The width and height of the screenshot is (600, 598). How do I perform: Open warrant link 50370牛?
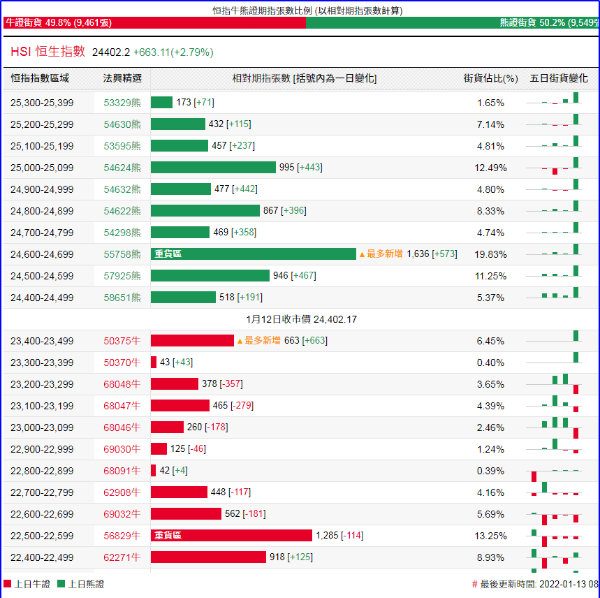point(122,362)
